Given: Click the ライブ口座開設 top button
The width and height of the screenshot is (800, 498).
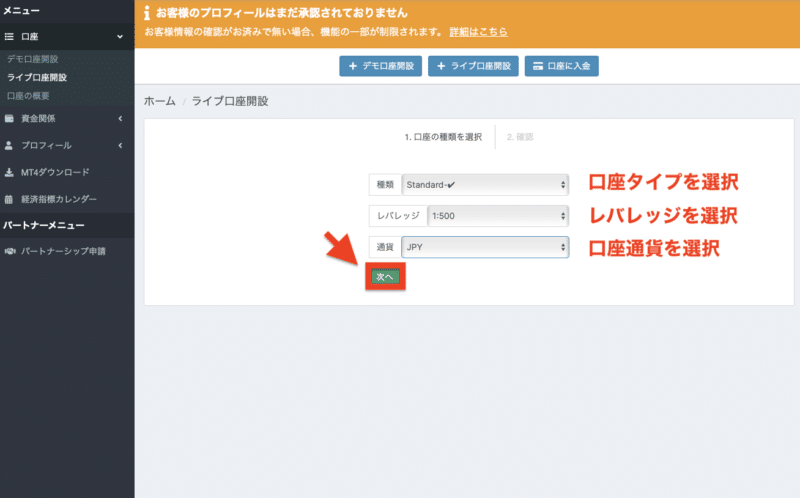Looking at the screenshot, I should pyautogui.click(x=473, y=66).
